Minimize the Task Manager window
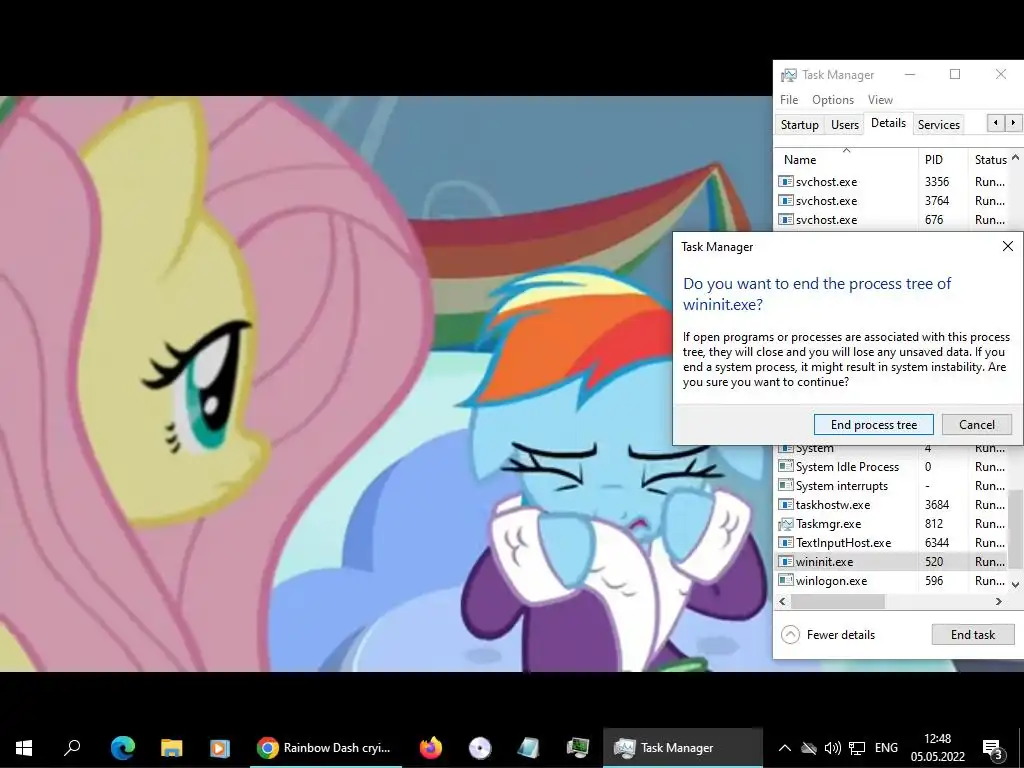Screen dimensions: 1024x768 [909, 74]
